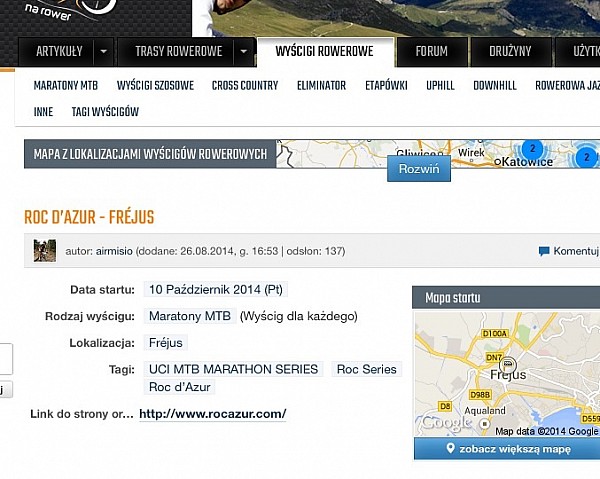Expand the Artykuły dropdown arrow
The height and width of the screenshot is (479, 600).
pyautogui.click(x=103, y=51)
